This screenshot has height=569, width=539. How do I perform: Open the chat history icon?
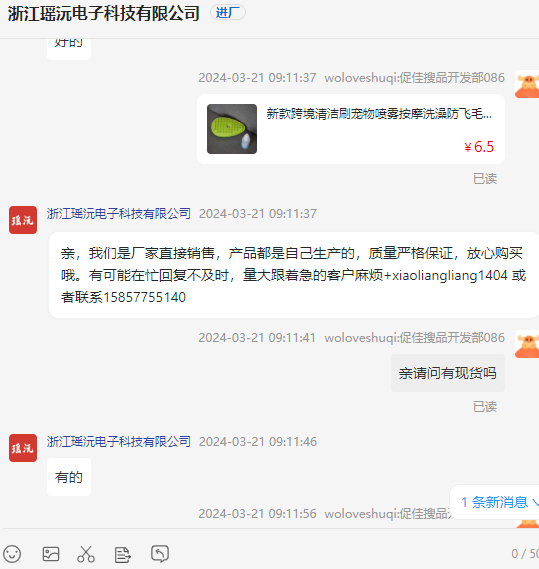[160, 554]
